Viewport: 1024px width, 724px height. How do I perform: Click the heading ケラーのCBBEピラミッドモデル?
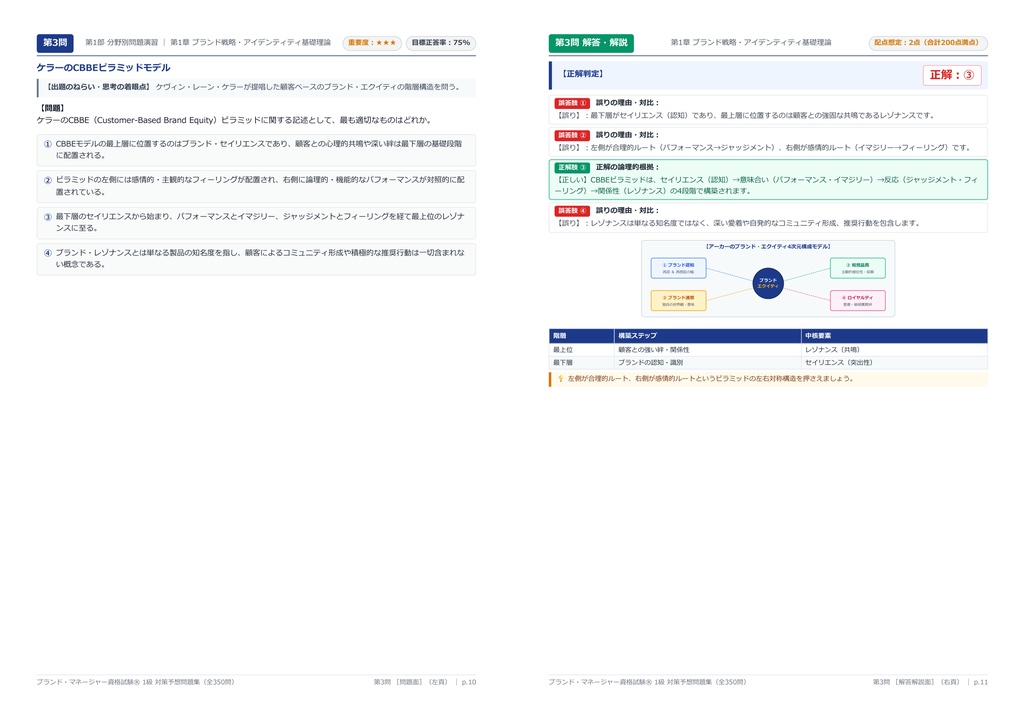point(103,67)
